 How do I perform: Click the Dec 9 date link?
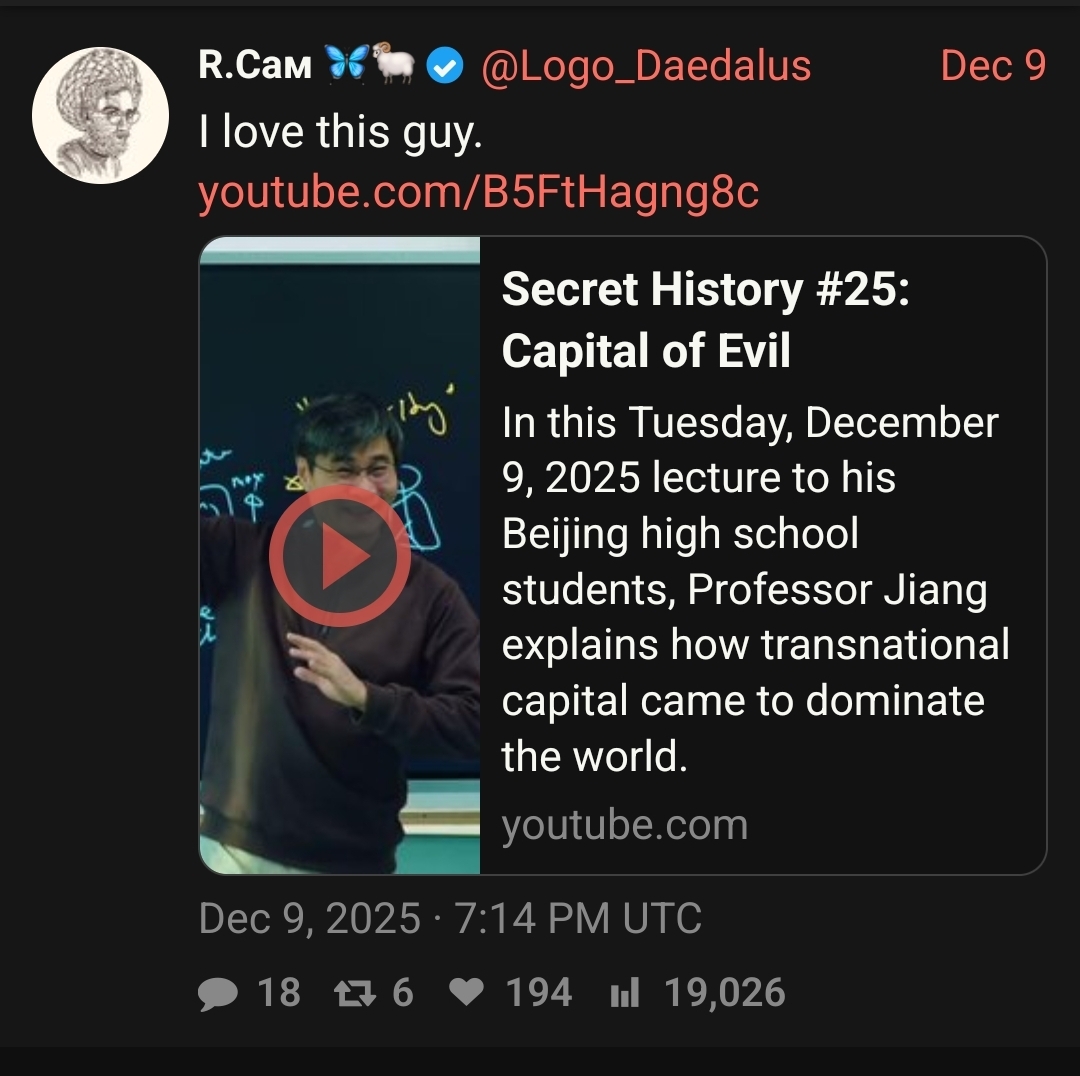[993, 65]
